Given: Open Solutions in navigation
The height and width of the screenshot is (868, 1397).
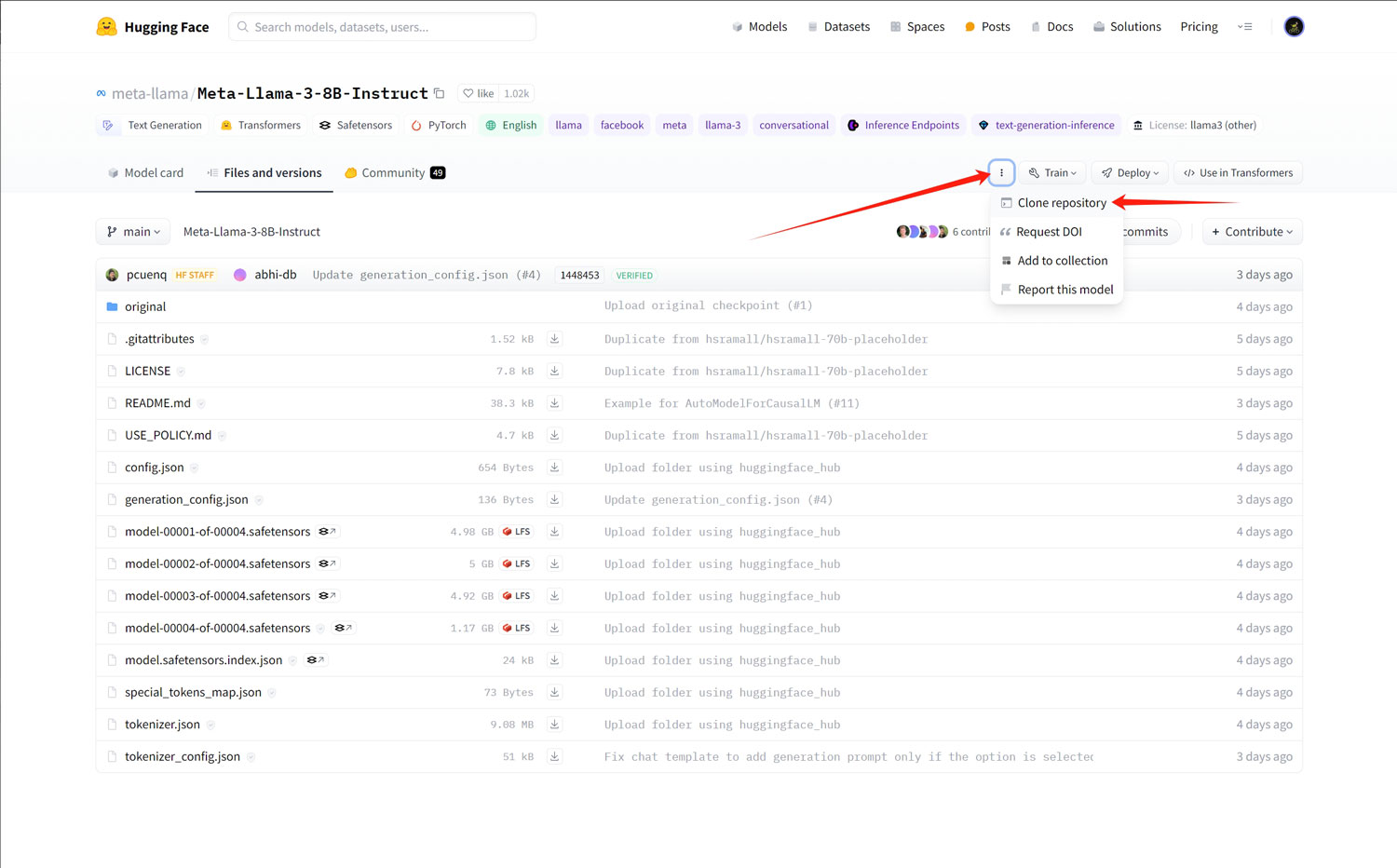Looking at the screenshot, I should pos(1127,27).
